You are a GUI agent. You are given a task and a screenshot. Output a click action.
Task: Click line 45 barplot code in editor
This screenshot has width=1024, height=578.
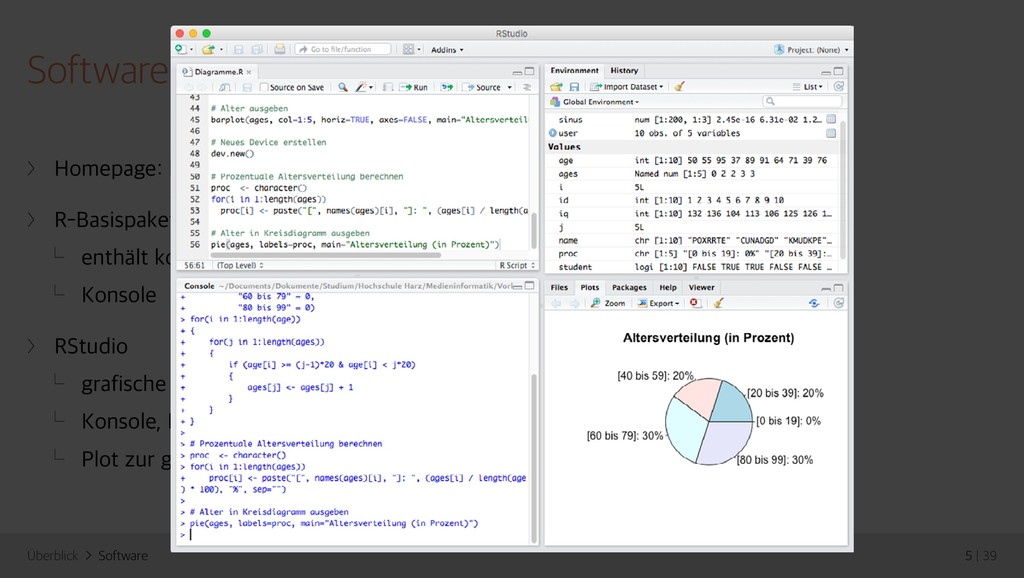pyautogui.click(x=368, y=120)
